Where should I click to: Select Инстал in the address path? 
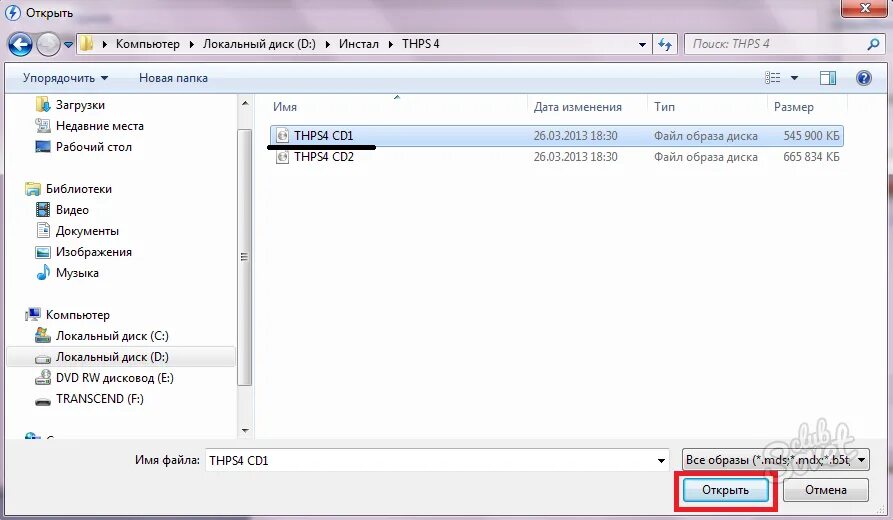tap(359, 44)
